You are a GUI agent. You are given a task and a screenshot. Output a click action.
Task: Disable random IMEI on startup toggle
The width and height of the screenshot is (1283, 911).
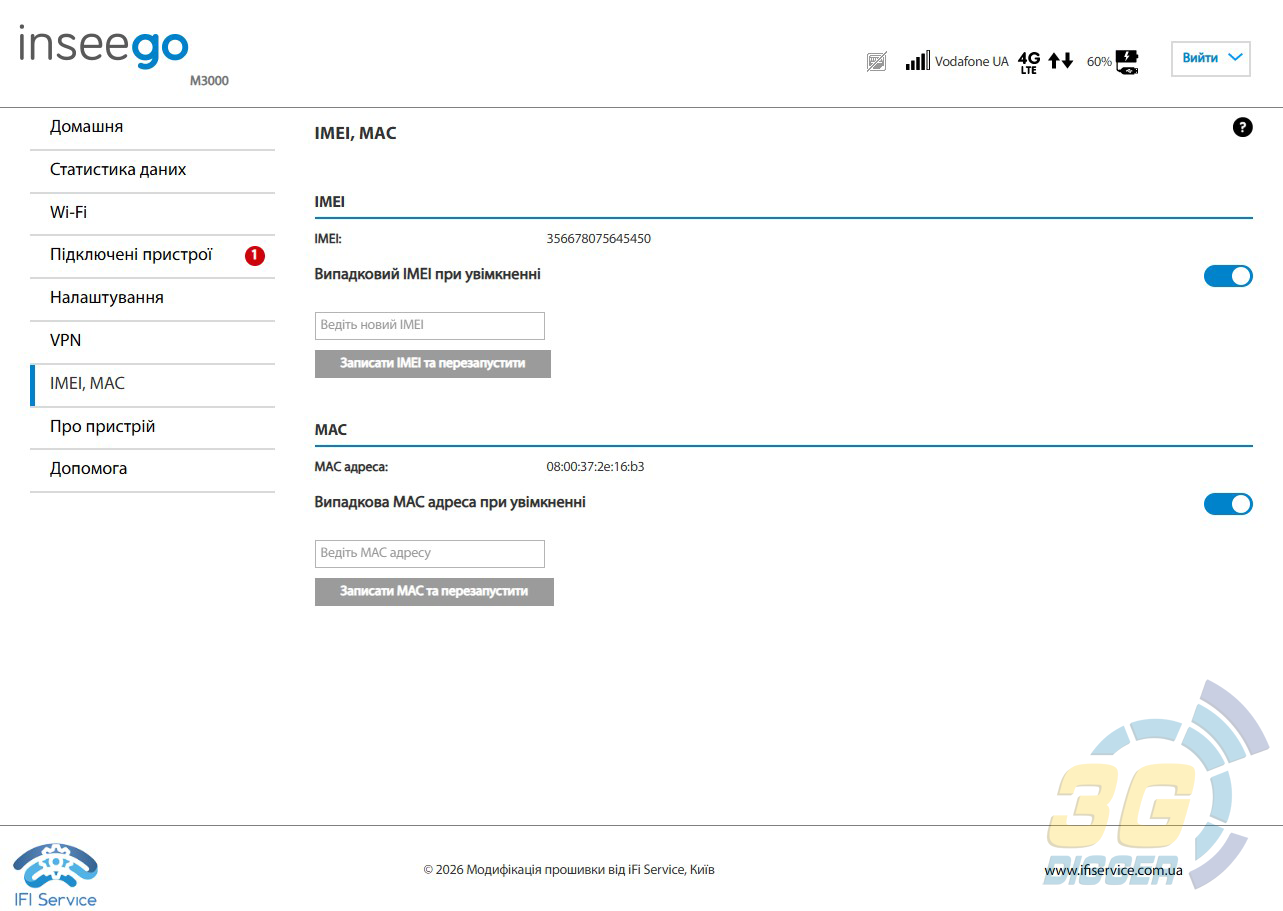[1228, 276]
